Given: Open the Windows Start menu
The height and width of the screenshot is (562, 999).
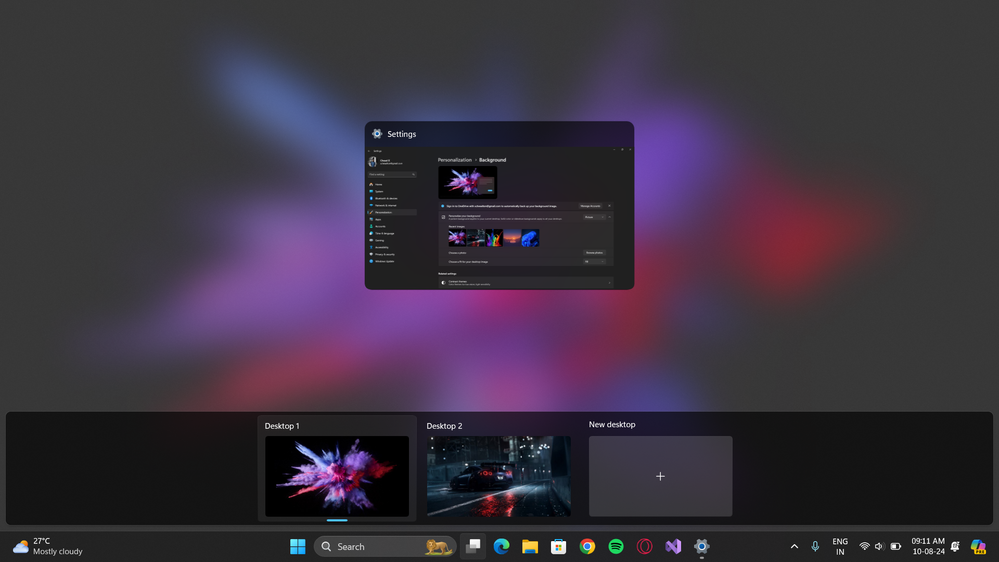Looking at the screenshot, I should tap(298, 546).
